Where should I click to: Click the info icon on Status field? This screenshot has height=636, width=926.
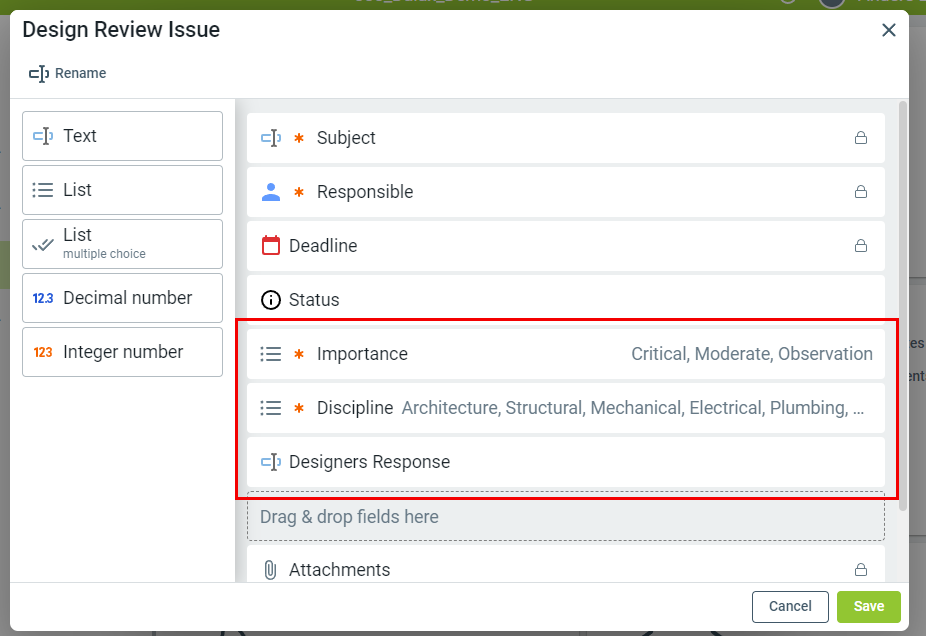tap(270, 300)
